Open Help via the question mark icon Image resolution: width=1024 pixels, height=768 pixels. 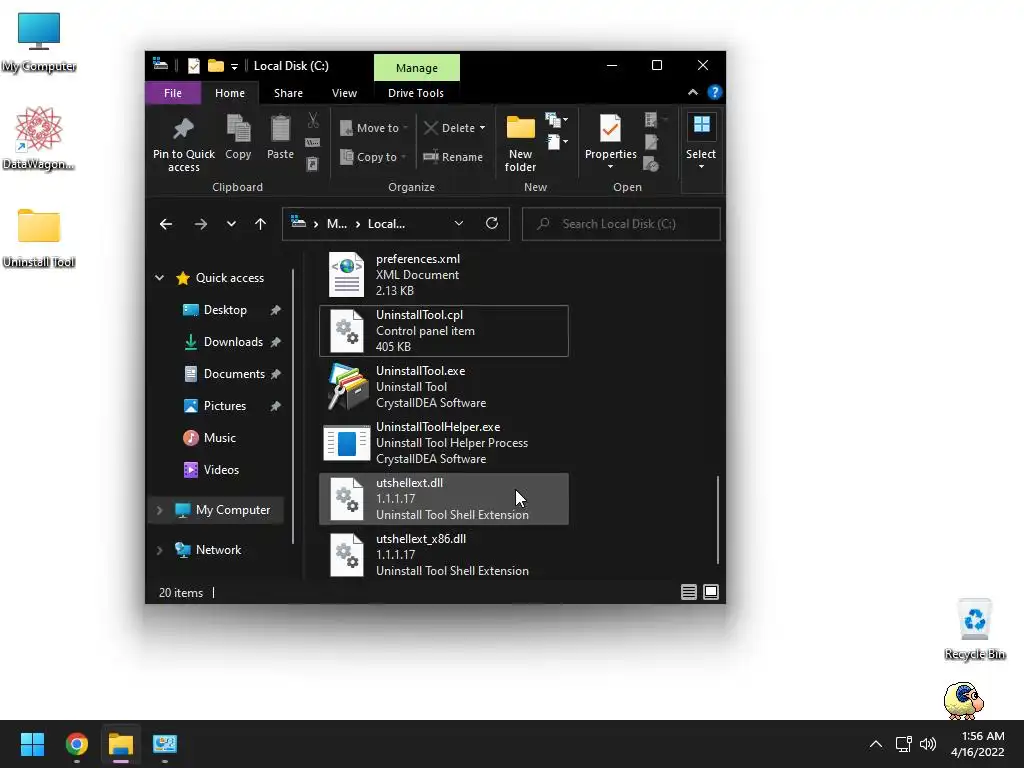coord(714,93)
